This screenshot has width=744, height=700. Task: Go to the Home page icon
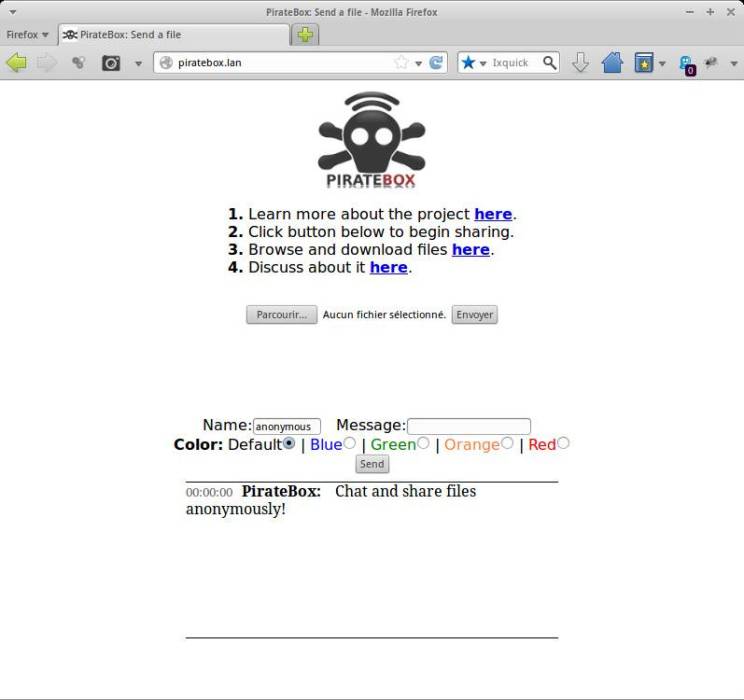pos(612,62)
